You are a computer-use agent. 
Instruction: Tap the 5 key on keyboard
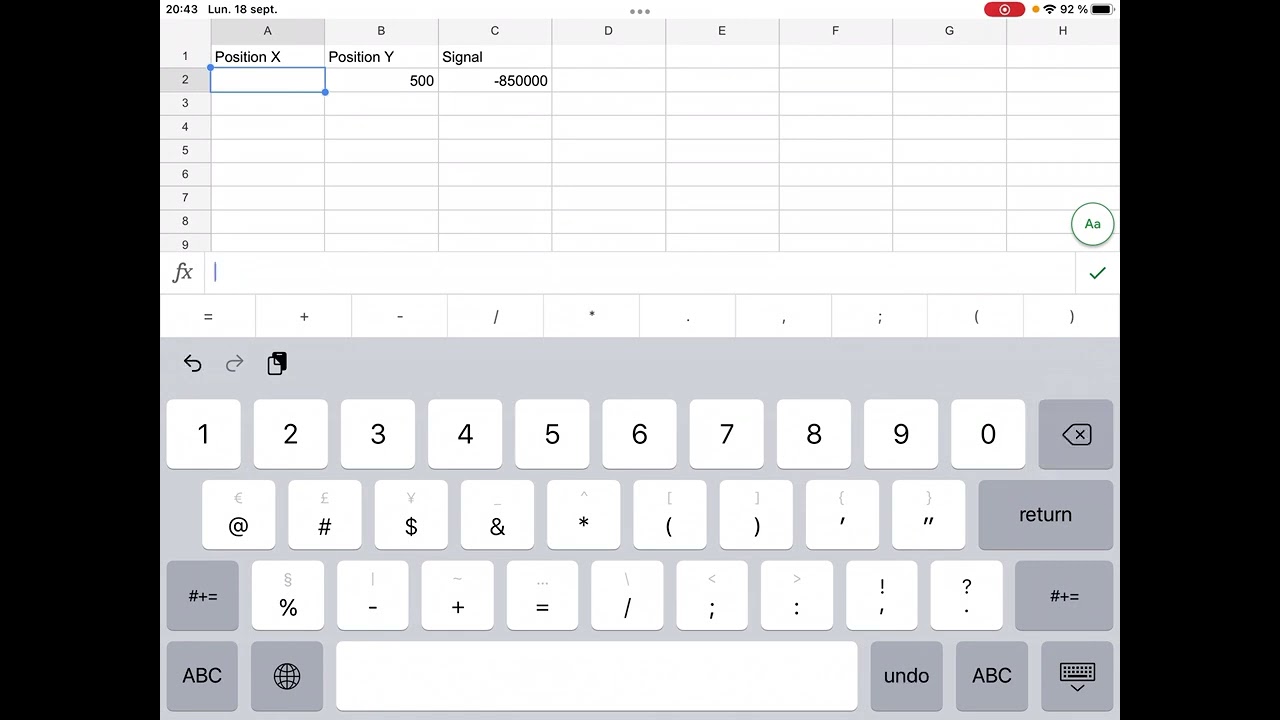552,434
